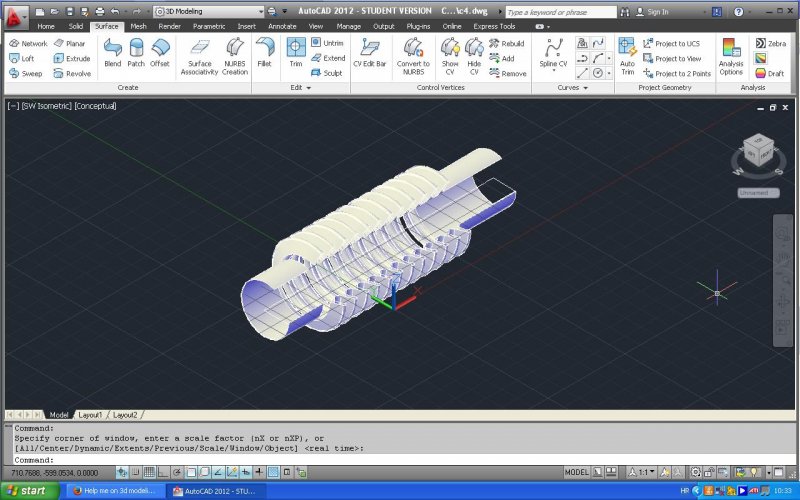Toggle NURBS Creation mode
Viewport: 800px width, 500px height.
pos(235,56)
